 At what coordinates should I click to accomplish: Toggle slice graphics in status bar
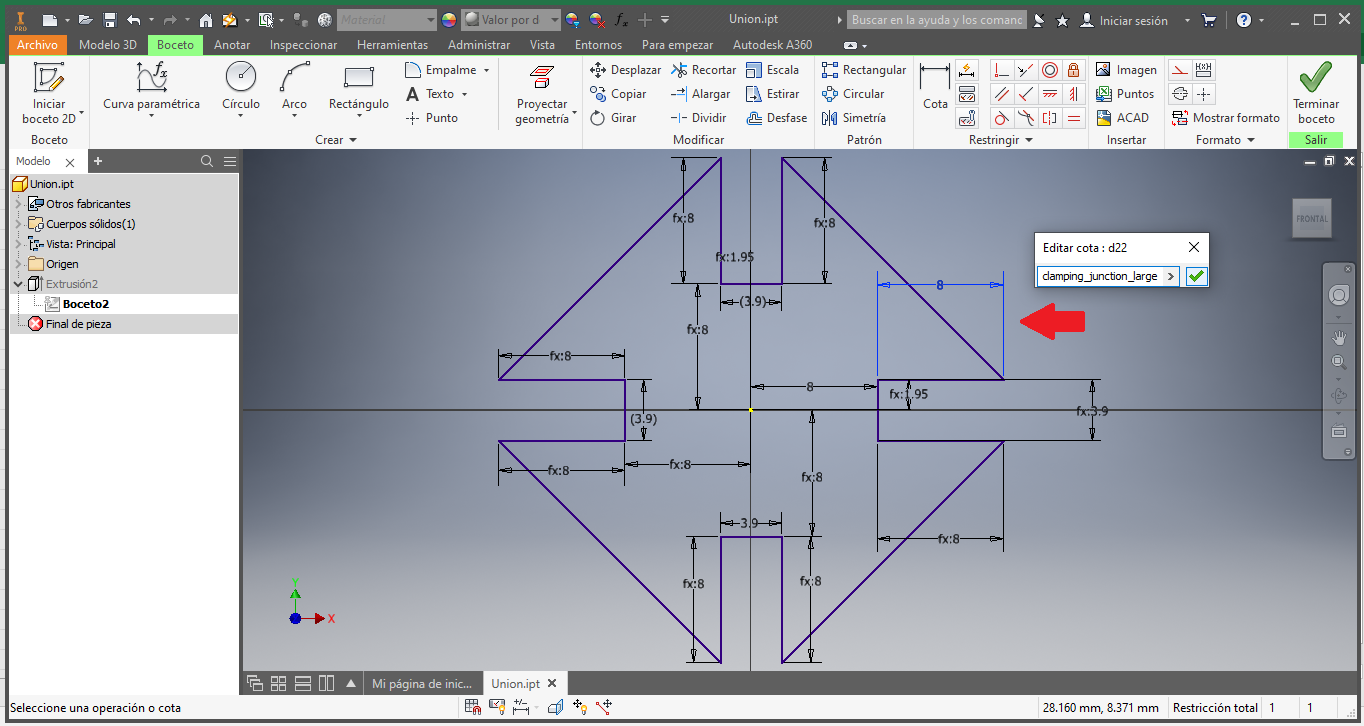pyautogui.click(x=555, y=707)
